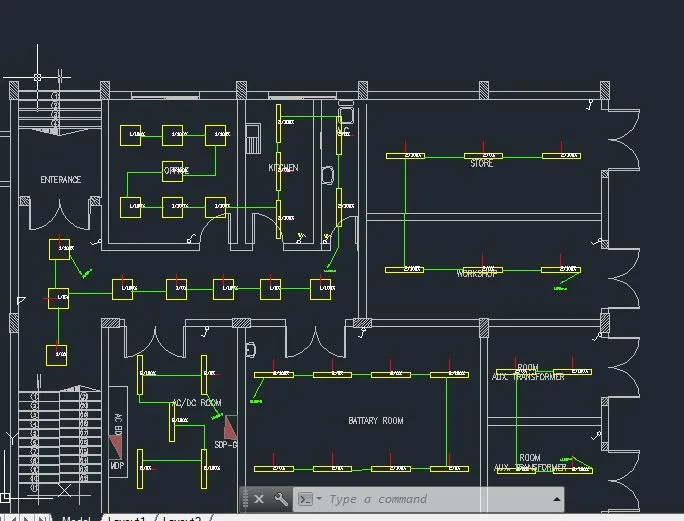Click the STORE room label

pos(482,164)
